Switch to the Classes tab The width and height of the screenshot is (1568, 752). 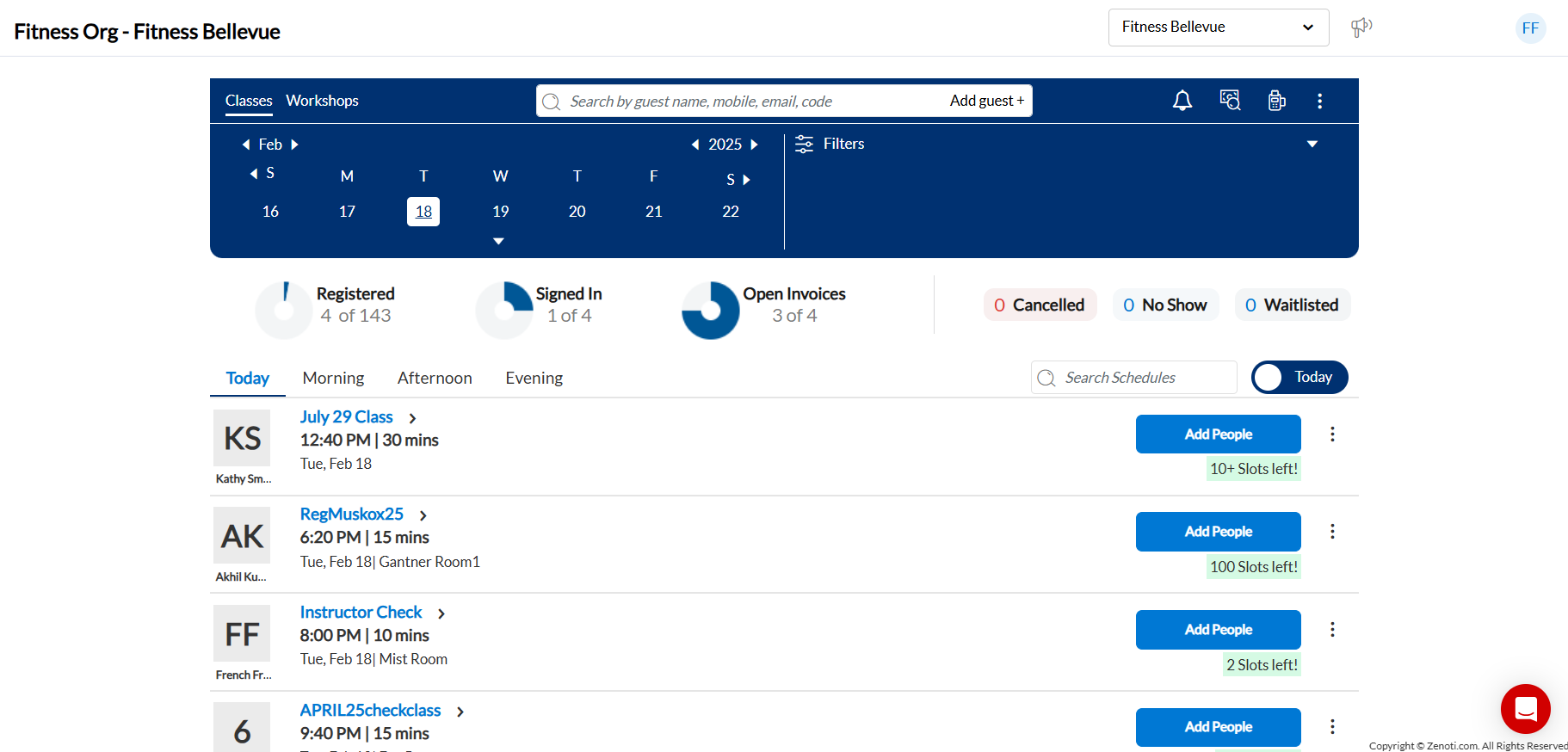tap(249, 101)
